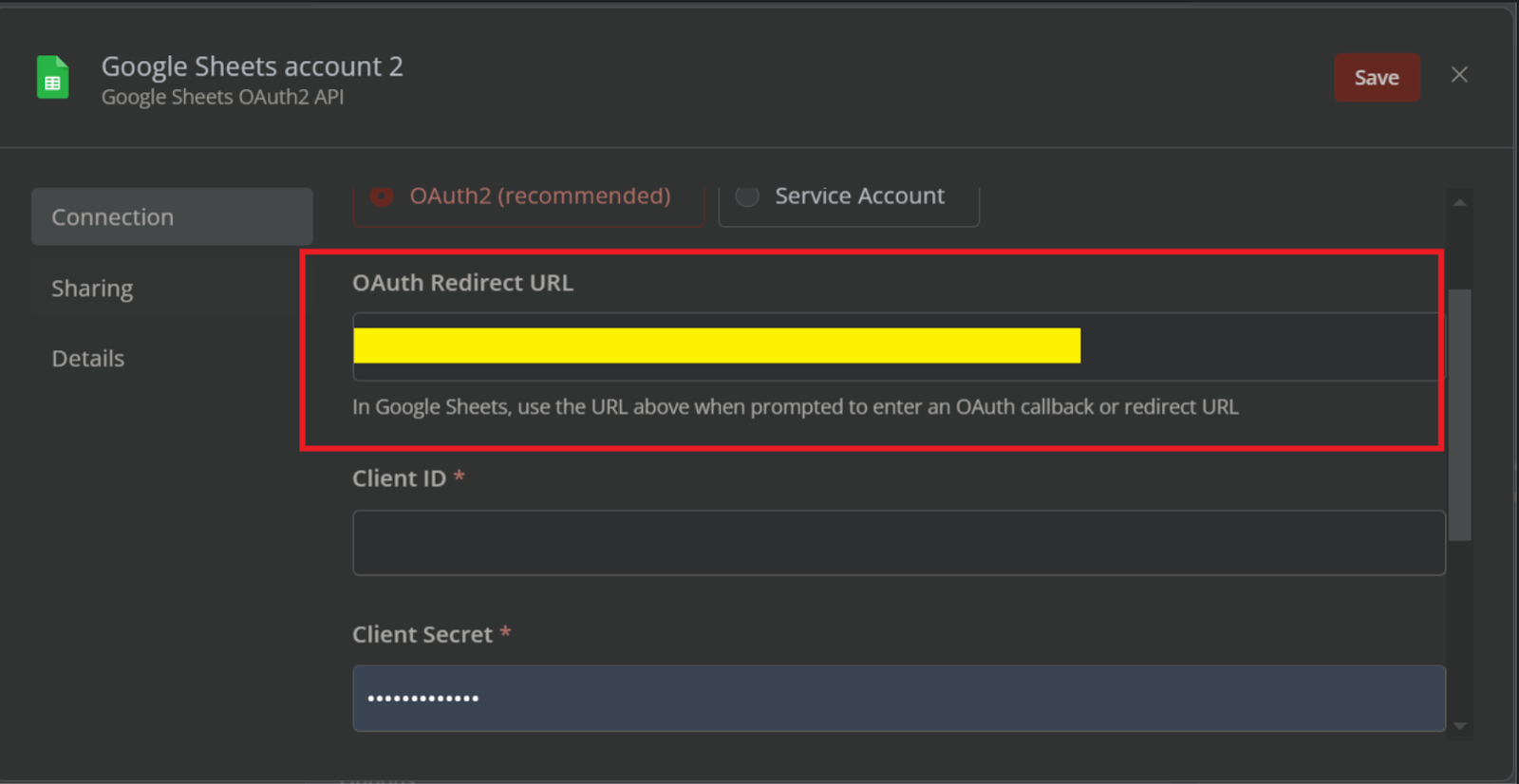Click the scrollbar up arrow
Viewport: 1519px width, 784px height.
pyautogui.click(x=1460, y=202)
